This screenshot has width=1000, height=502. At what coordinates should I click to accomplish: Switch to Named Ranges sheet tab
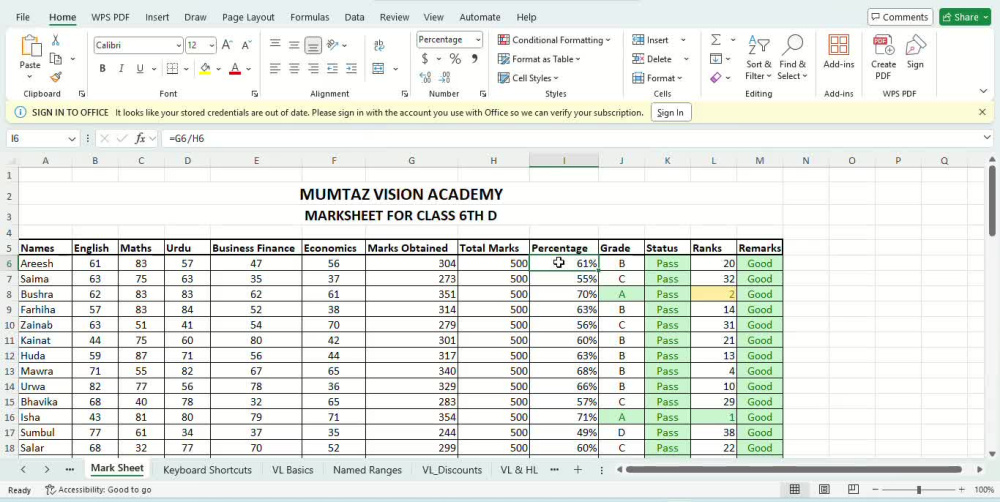[367, 470]
